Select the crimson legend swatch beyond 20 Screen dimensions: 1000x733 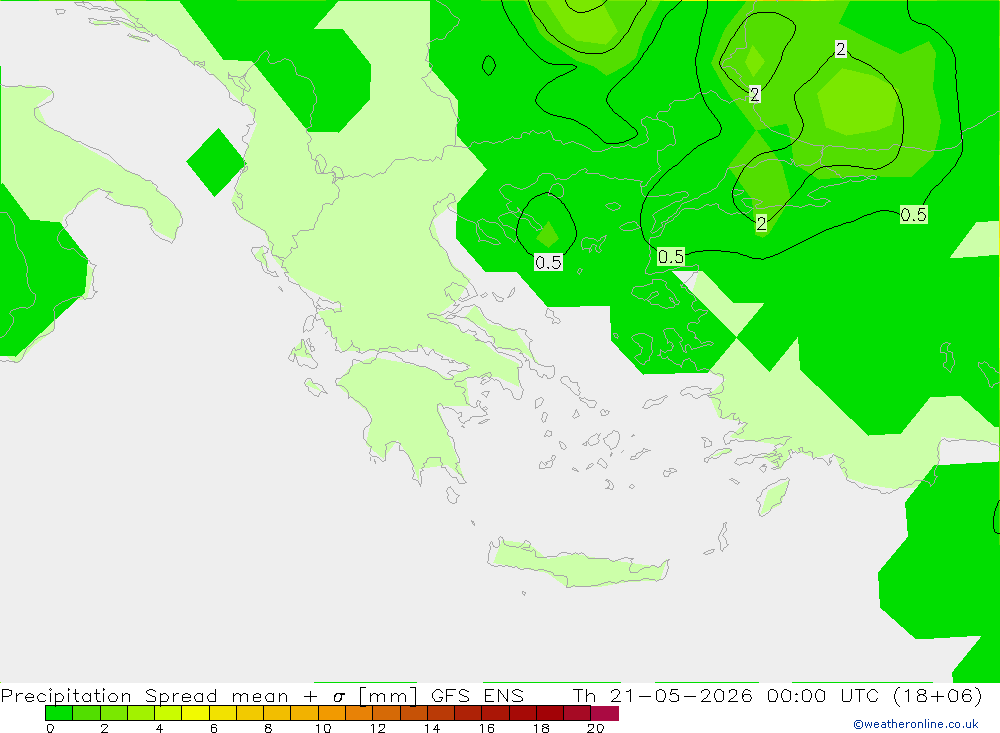point(605,713)
